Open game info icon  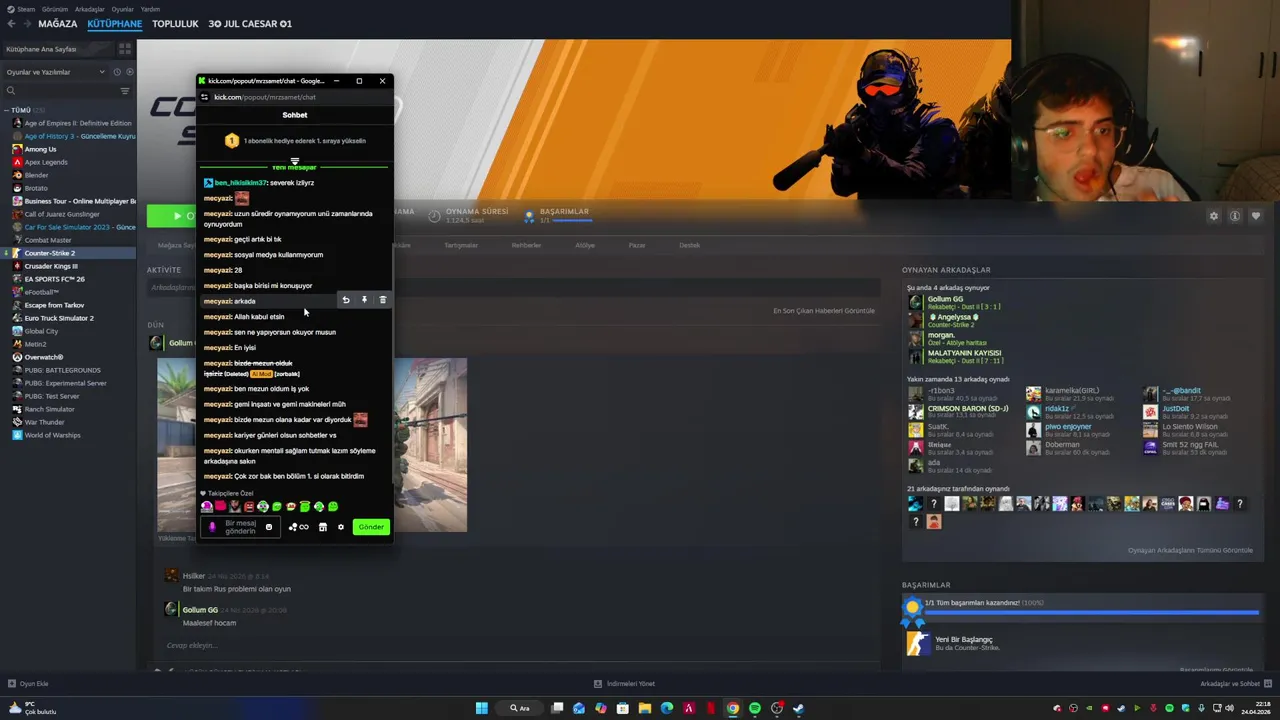[x=1235, y=216]
